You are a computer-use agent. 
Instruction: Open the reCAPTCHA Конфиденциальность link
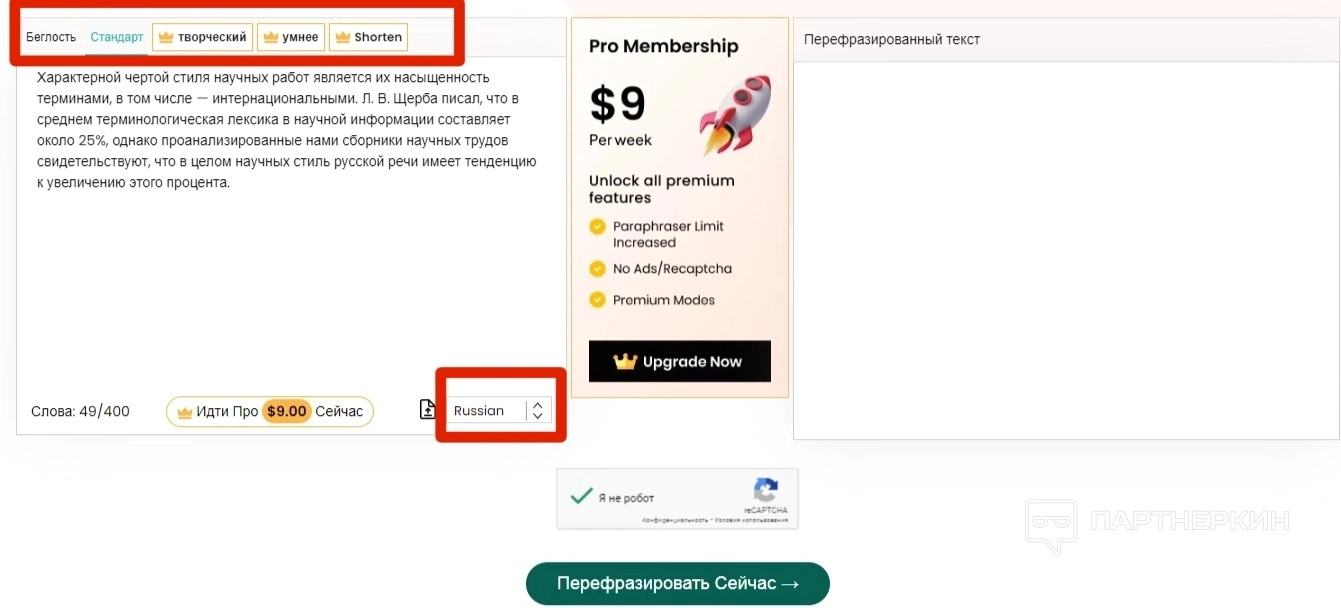click(x=675, y=521)
